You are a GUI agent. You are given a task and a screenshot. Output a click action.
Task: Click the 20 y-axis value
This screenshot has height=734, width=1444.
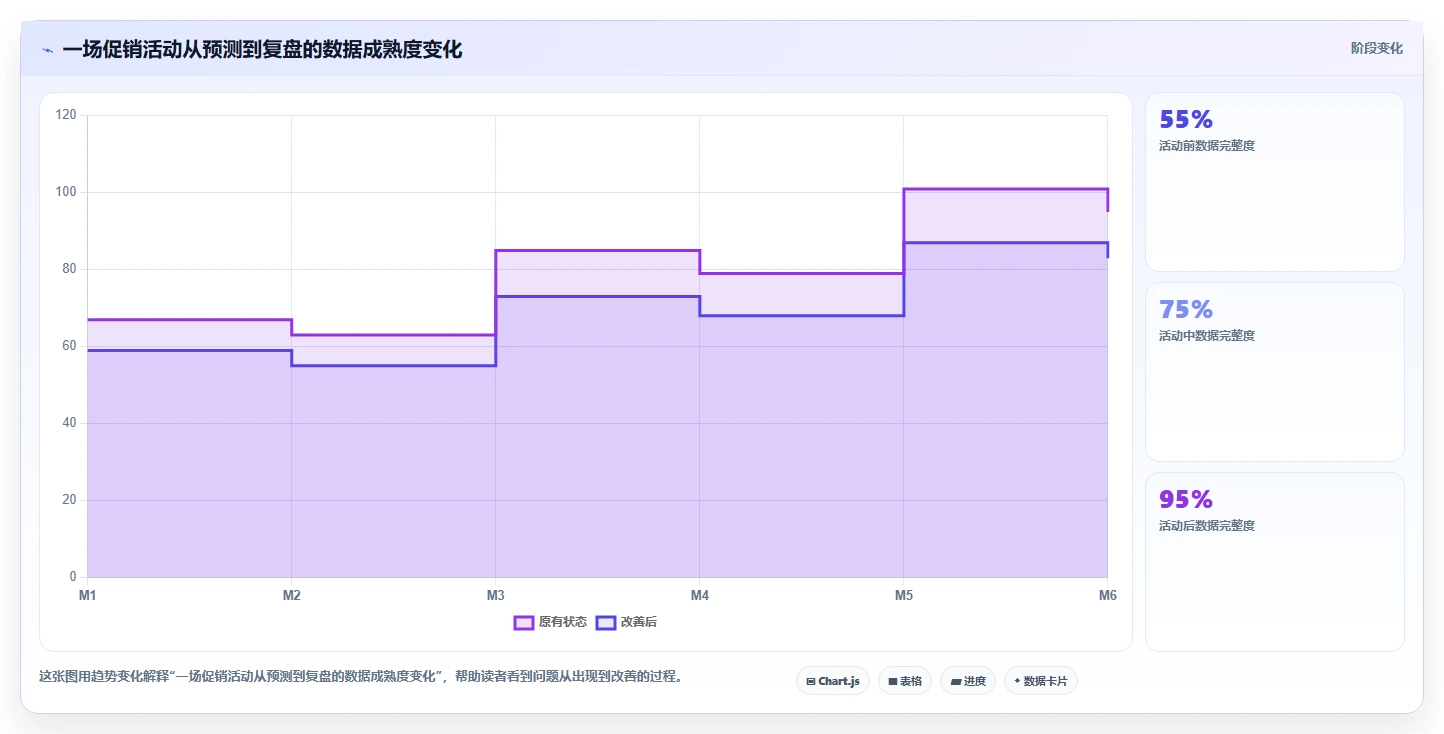click(69, 500)
